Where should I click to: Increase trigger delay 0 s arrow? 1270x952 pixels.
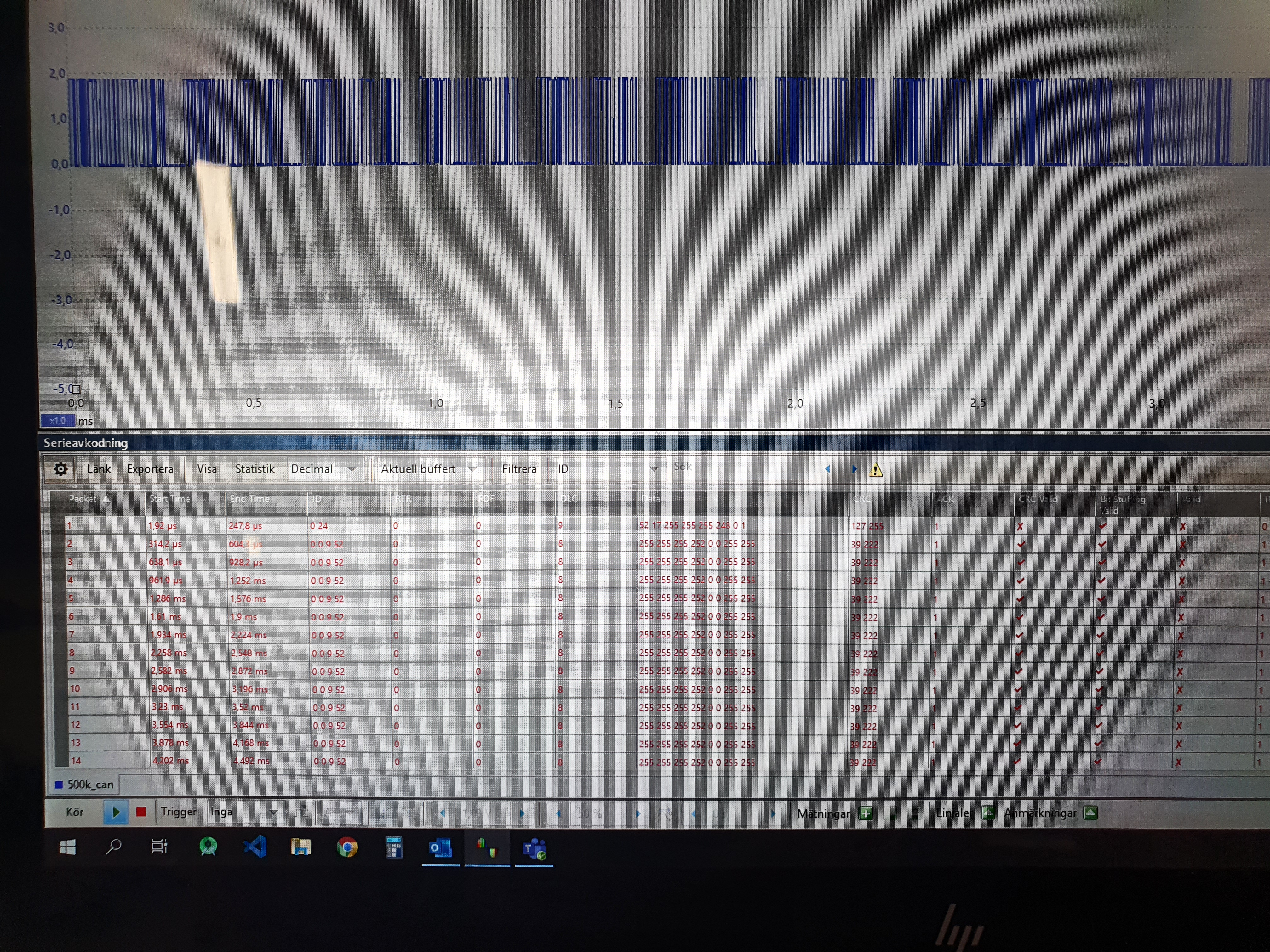coord(773,813)
